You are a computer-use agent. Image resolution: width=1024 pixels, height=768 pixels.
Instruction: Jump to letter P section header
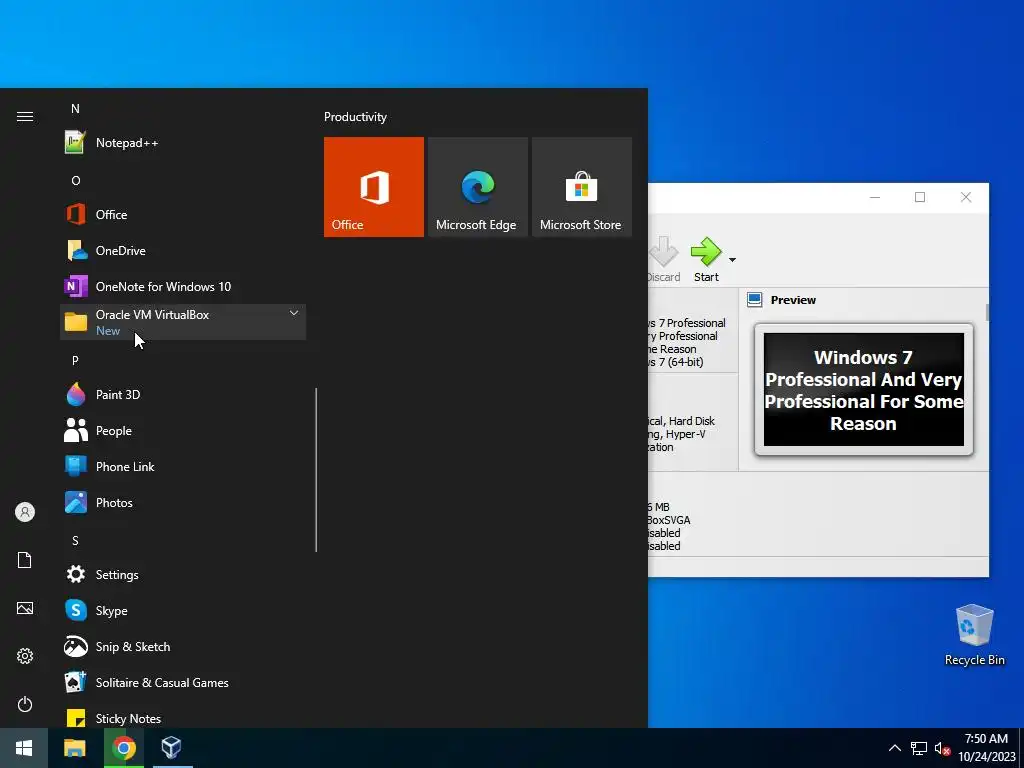(x=75, y=360)
